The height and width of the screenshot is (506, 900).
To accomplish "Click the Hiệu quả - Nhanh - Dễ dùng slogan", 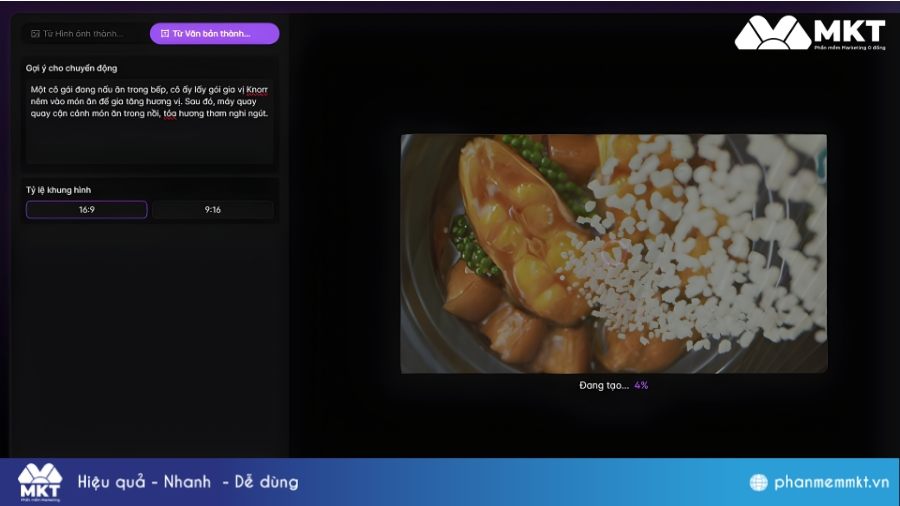I will 188,482.
